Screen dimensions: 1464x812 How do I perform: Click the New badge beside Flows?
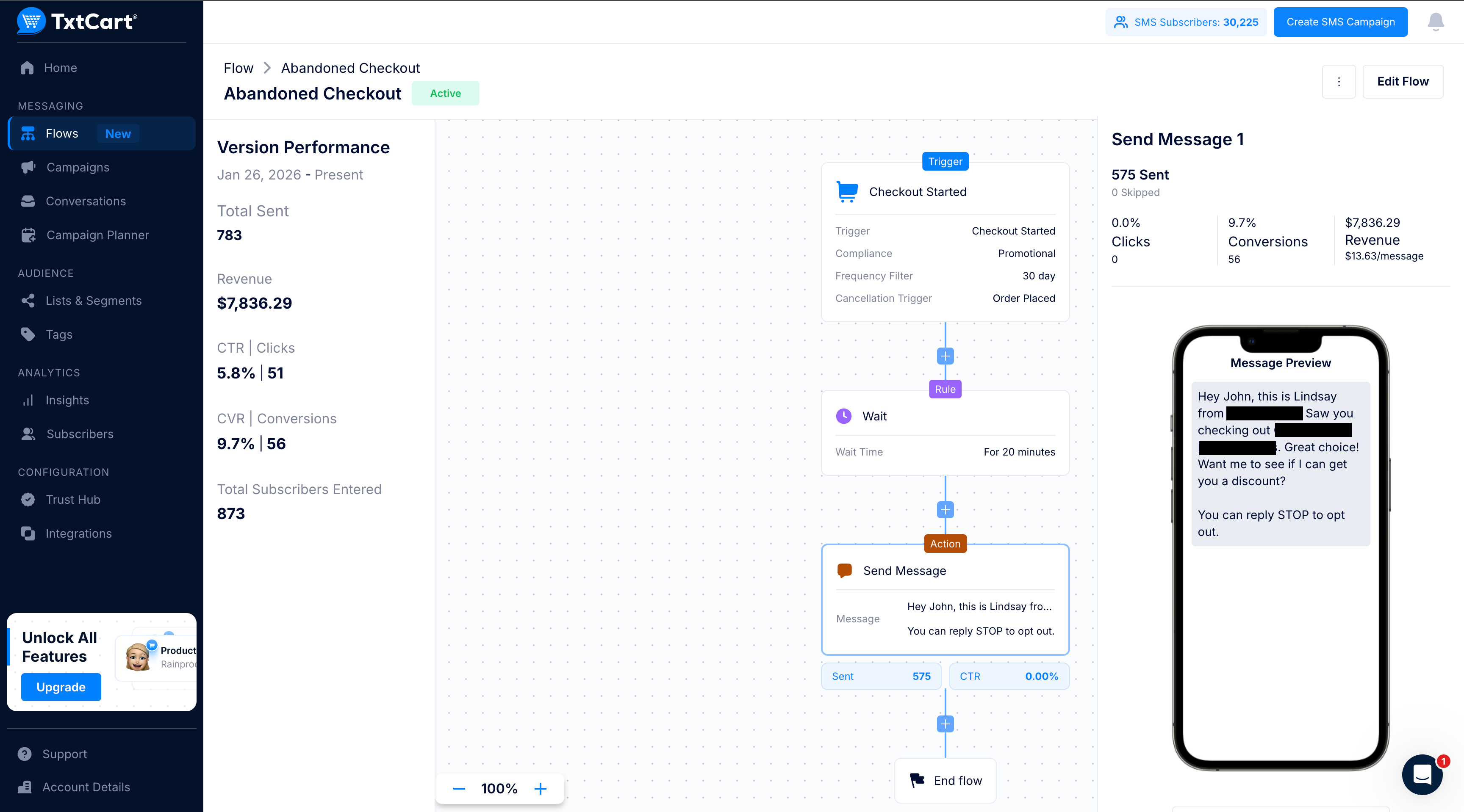pyautogui.click(x=118, y=134)
